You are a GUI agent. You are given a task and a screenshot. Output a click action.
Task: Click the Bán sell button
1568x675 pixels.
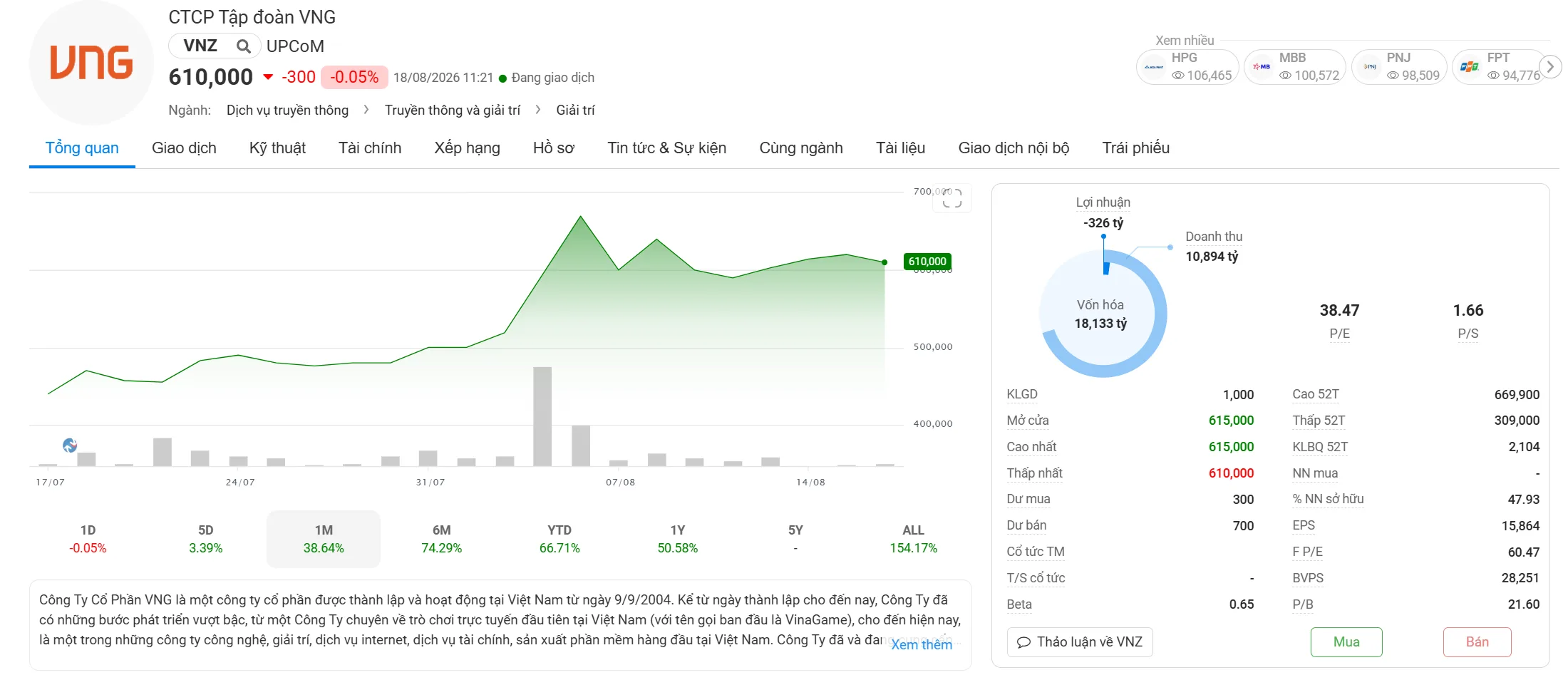[1477, 642]
